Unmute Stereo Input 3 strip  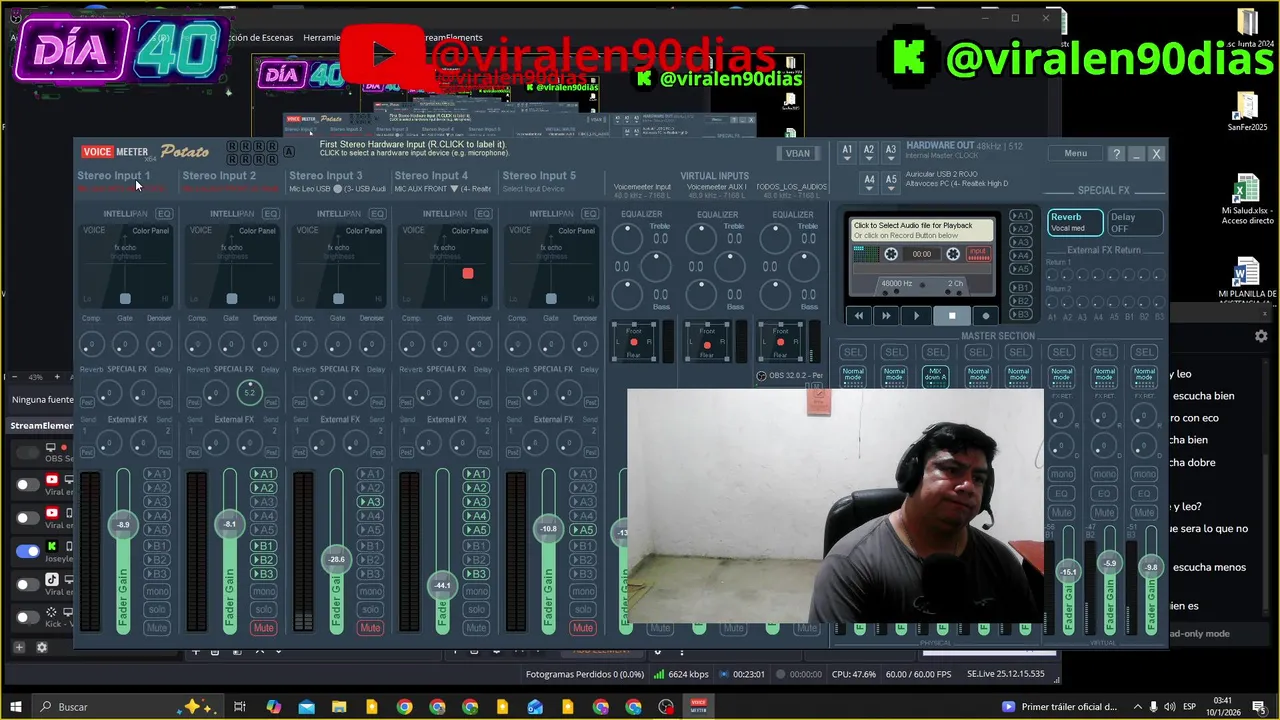[x=370, y=628]
